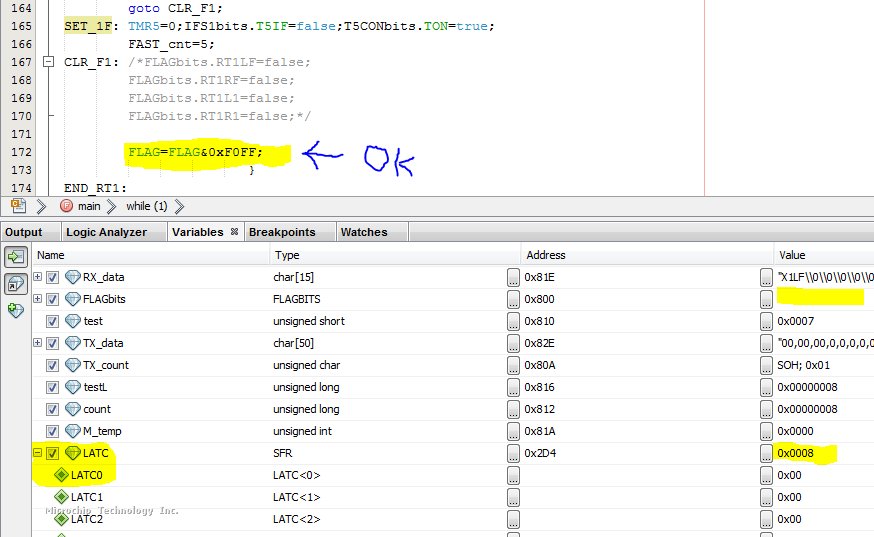Click the main function breadcrumb

(88, 207)
